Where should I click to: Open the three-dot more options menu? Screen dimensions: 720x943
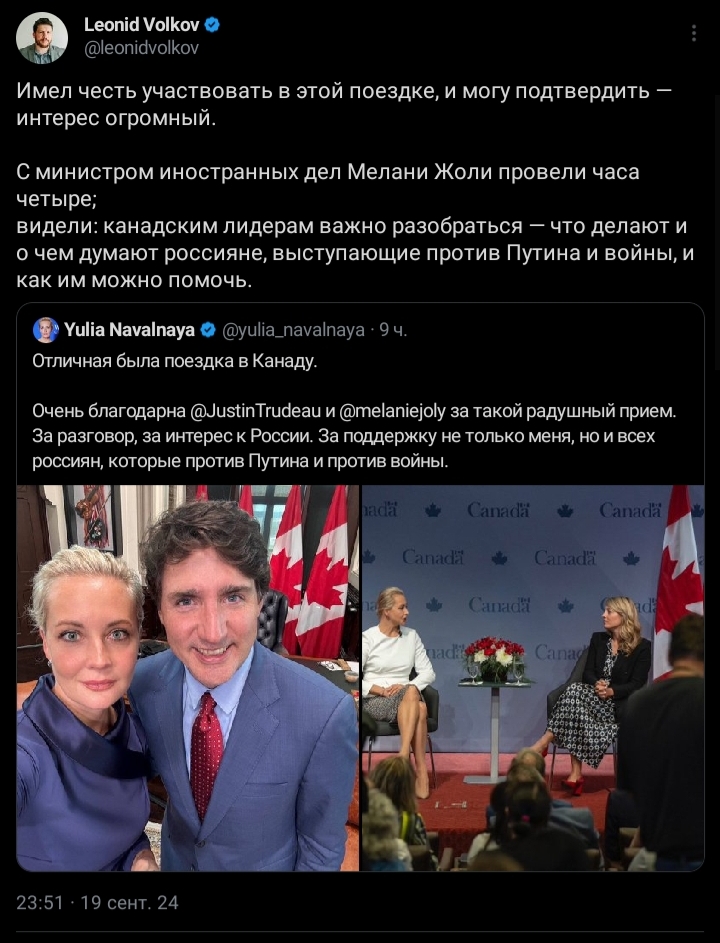point(694,33)
